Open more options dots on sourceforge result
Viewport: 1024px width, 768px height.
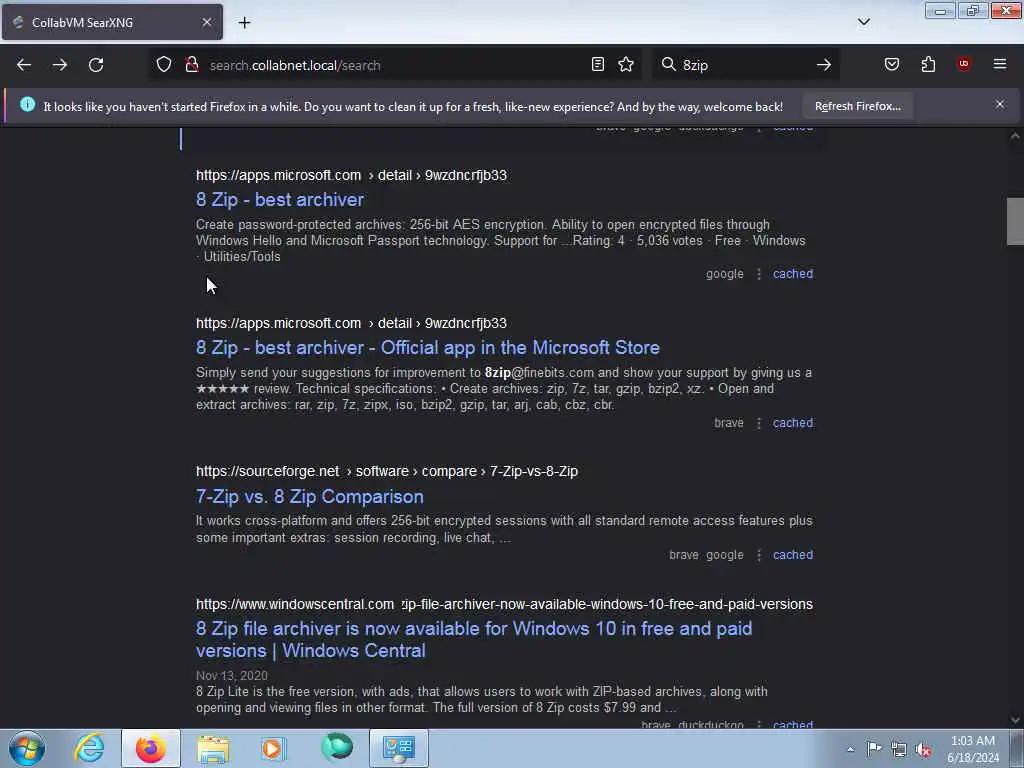[758, 555]
